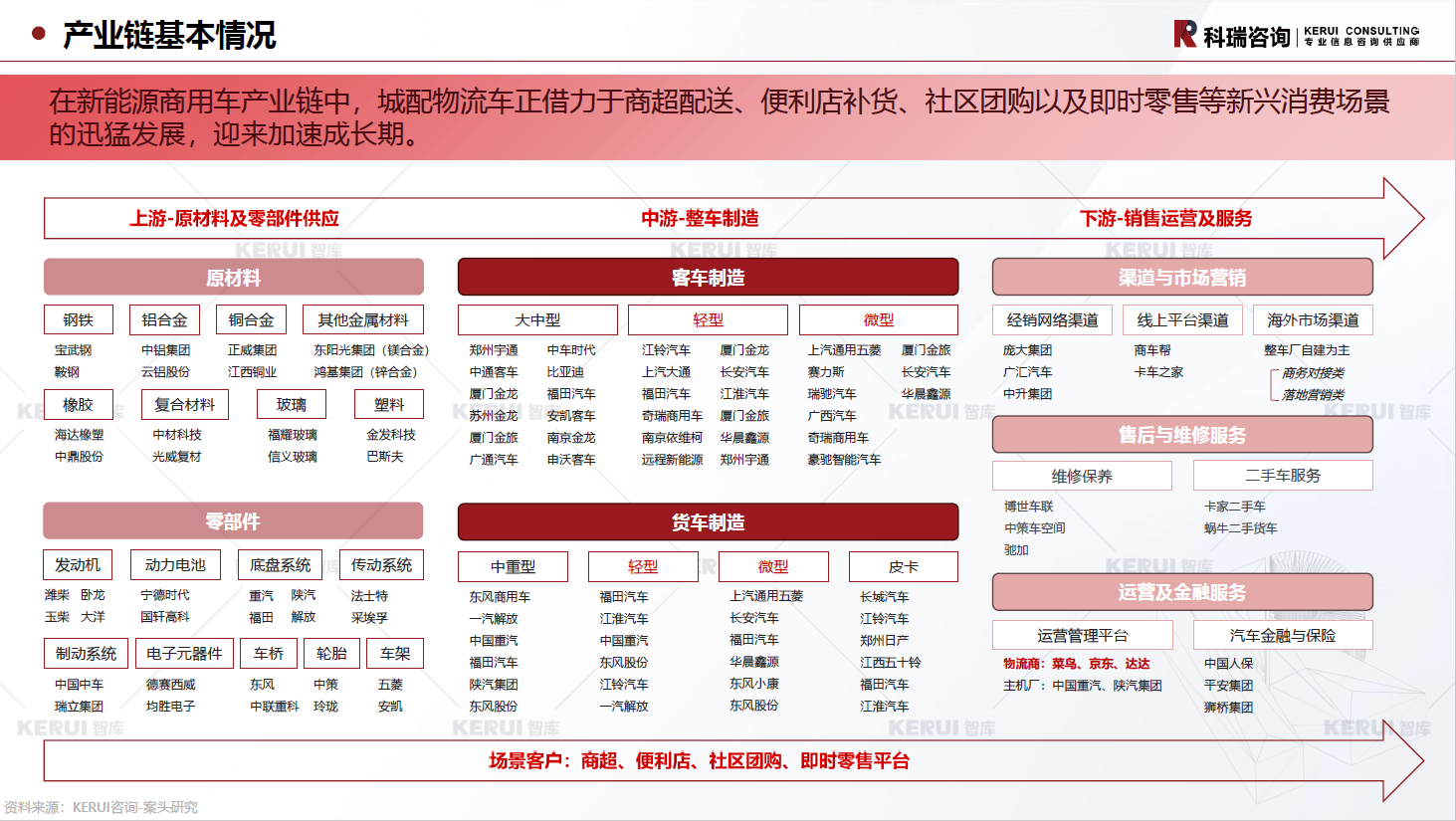This screenshot has height=821, width=1456.
Task: Click the 制动系统 category box
Action: (x=87, y=653)
